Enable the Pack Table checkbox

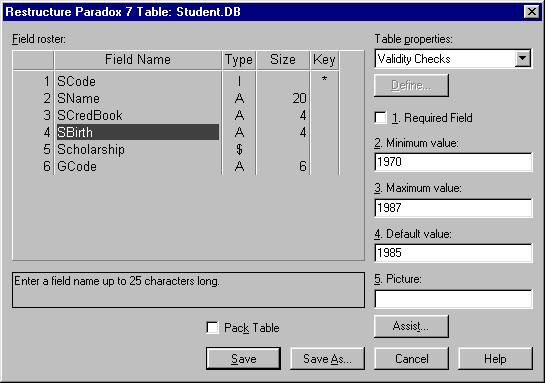click(x=212, y=327)
